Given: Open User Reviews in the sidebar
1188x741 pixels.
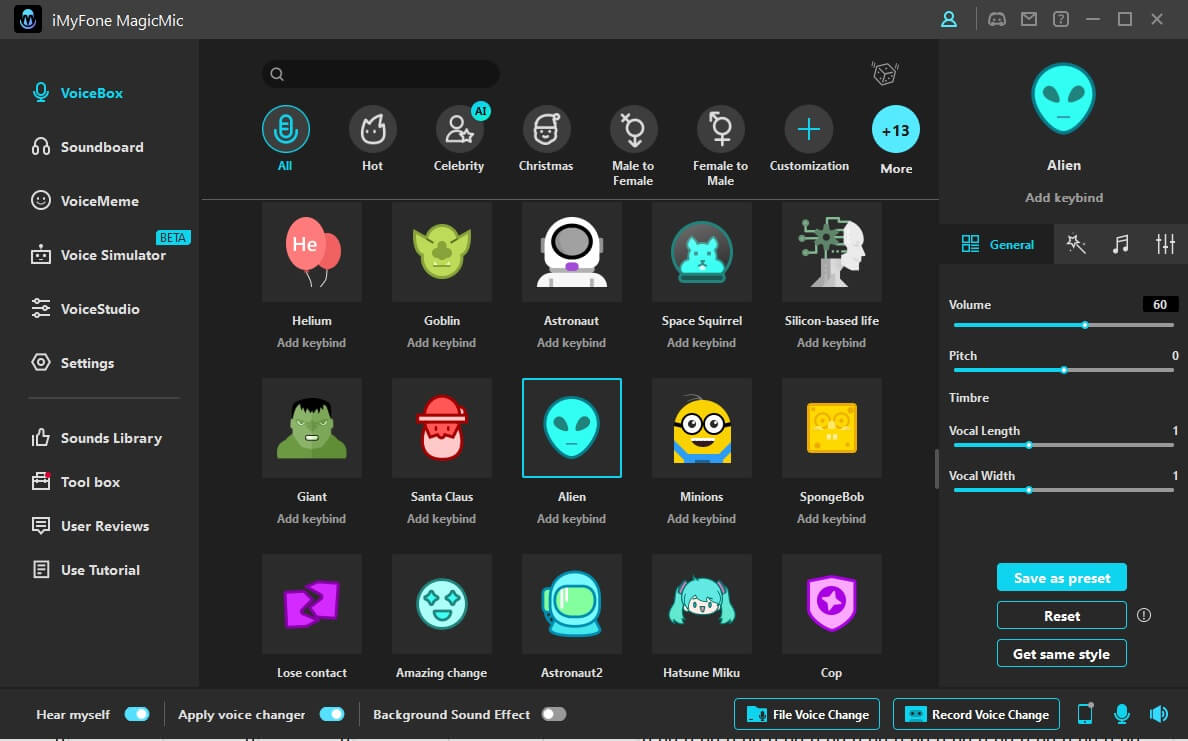Looking at the screenshot, I should pyautogui.click(x=90, y=526).
